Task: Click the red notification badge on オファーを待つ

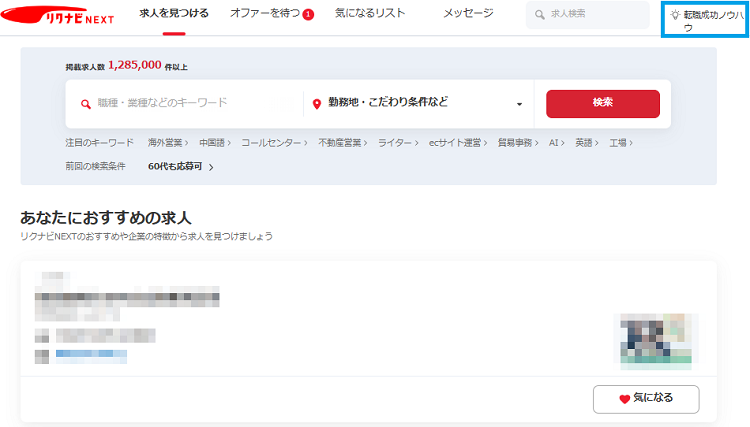Action: click(x=308, y=15)
